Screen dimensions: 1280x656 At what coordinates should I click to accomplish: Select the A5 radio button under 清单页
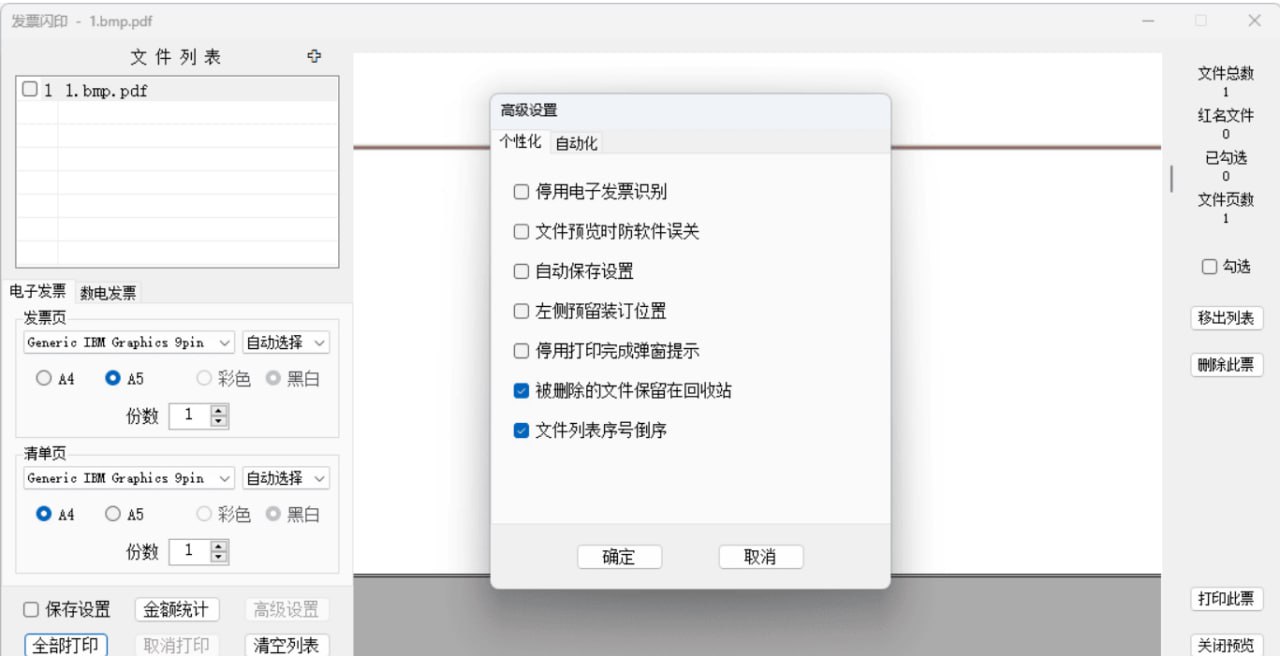pyautogui.click(x=110, y=514)
